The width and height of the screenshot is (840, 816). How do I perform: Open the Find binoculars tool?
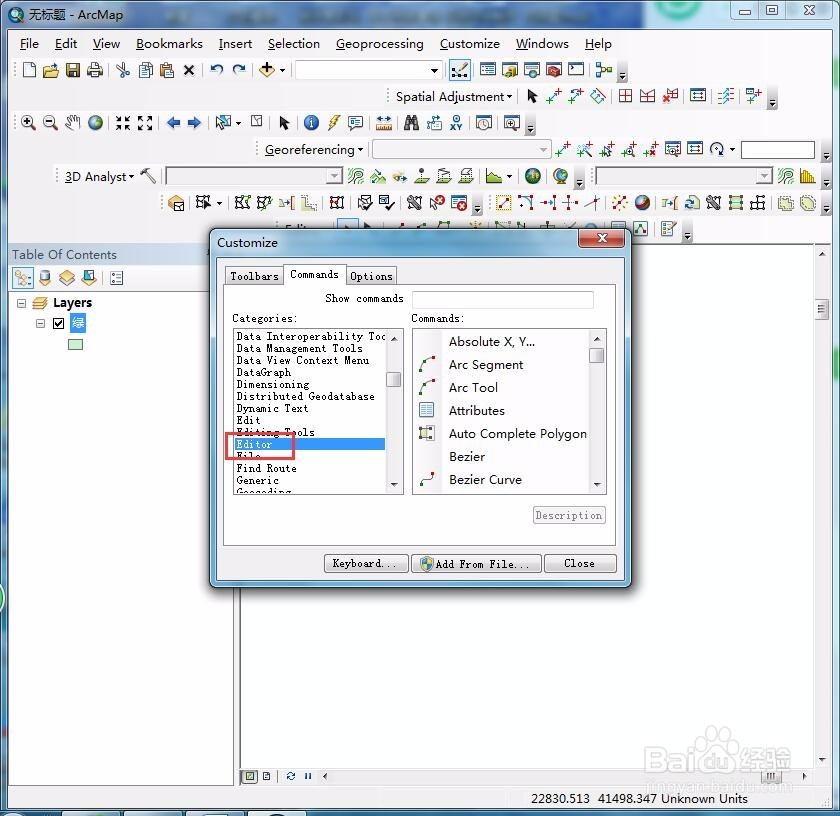[x=411, y=123]
